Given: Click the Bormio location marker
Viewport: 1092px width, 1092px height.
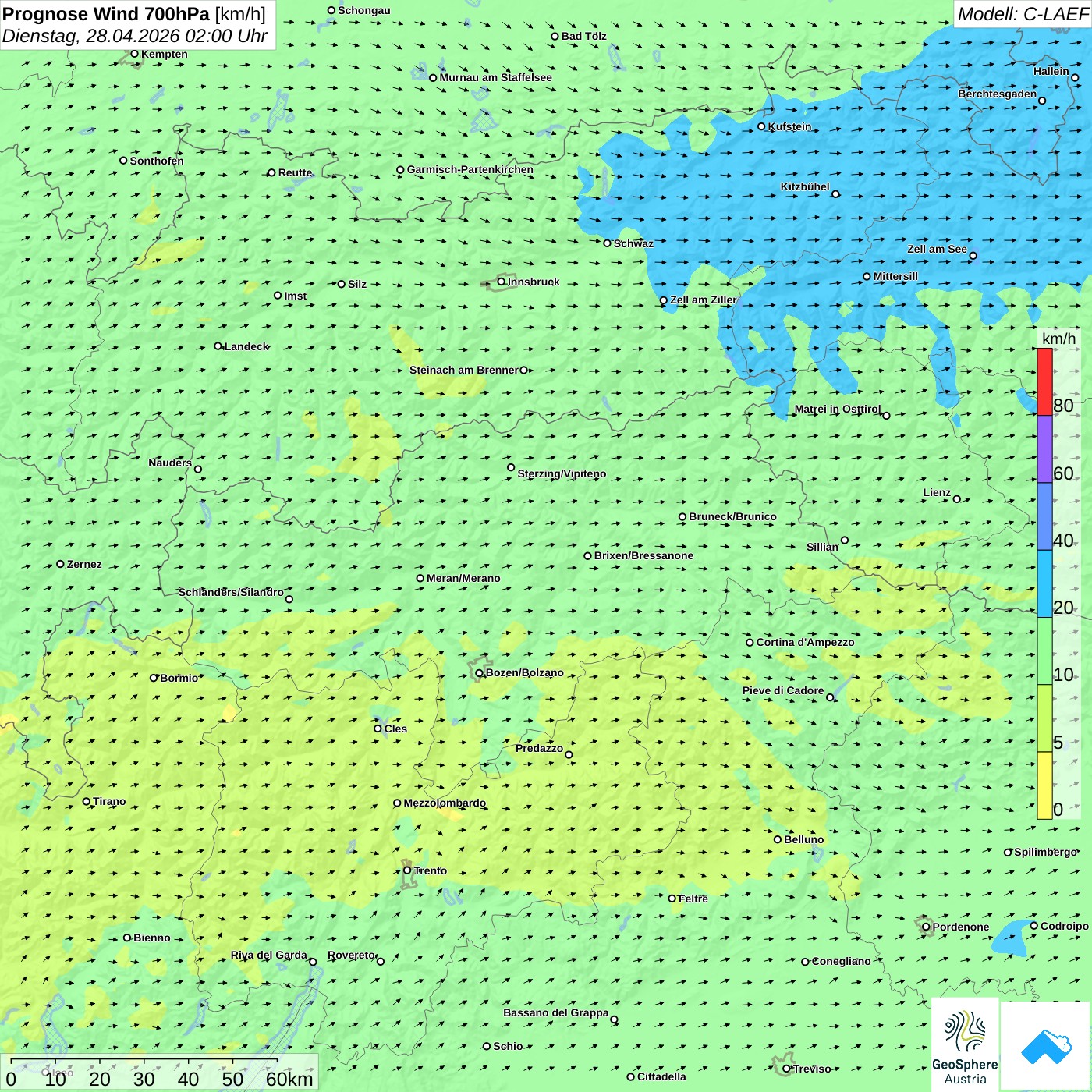Looking at the screenshot, I should (x=154, y=678).
